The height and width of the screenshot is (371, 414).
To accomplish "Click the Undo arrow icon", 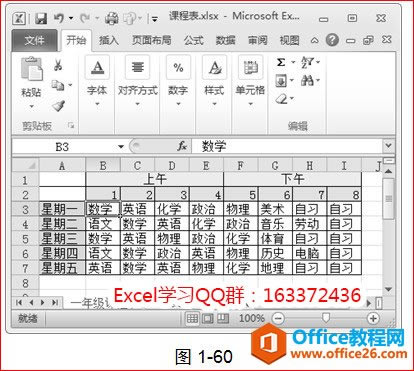I will point(59,18).
